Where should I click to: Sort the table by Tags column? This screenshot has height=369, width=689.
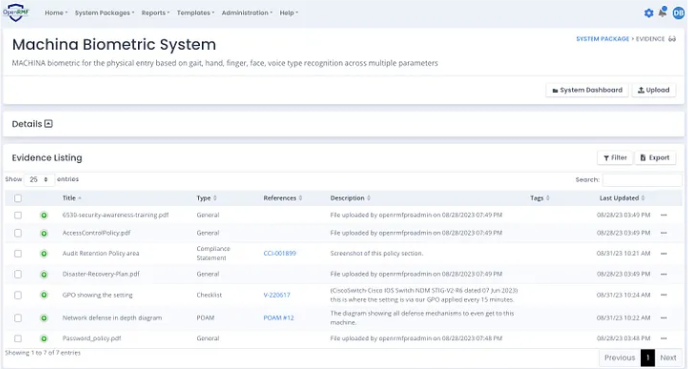pyautogui.click(x=540, y=198)
